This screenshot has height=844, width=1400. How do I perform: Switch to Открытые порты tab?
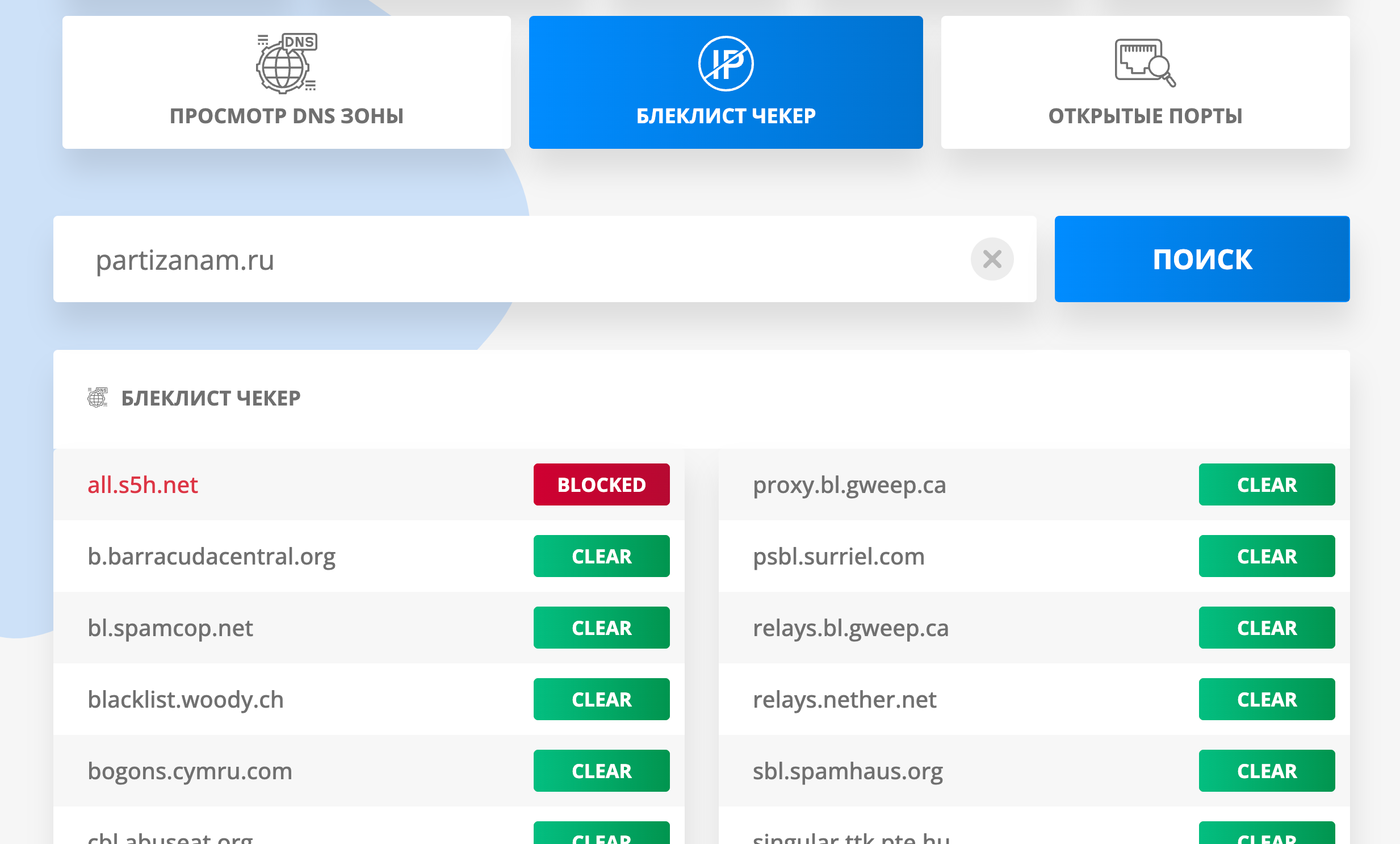click(1145, 115)
